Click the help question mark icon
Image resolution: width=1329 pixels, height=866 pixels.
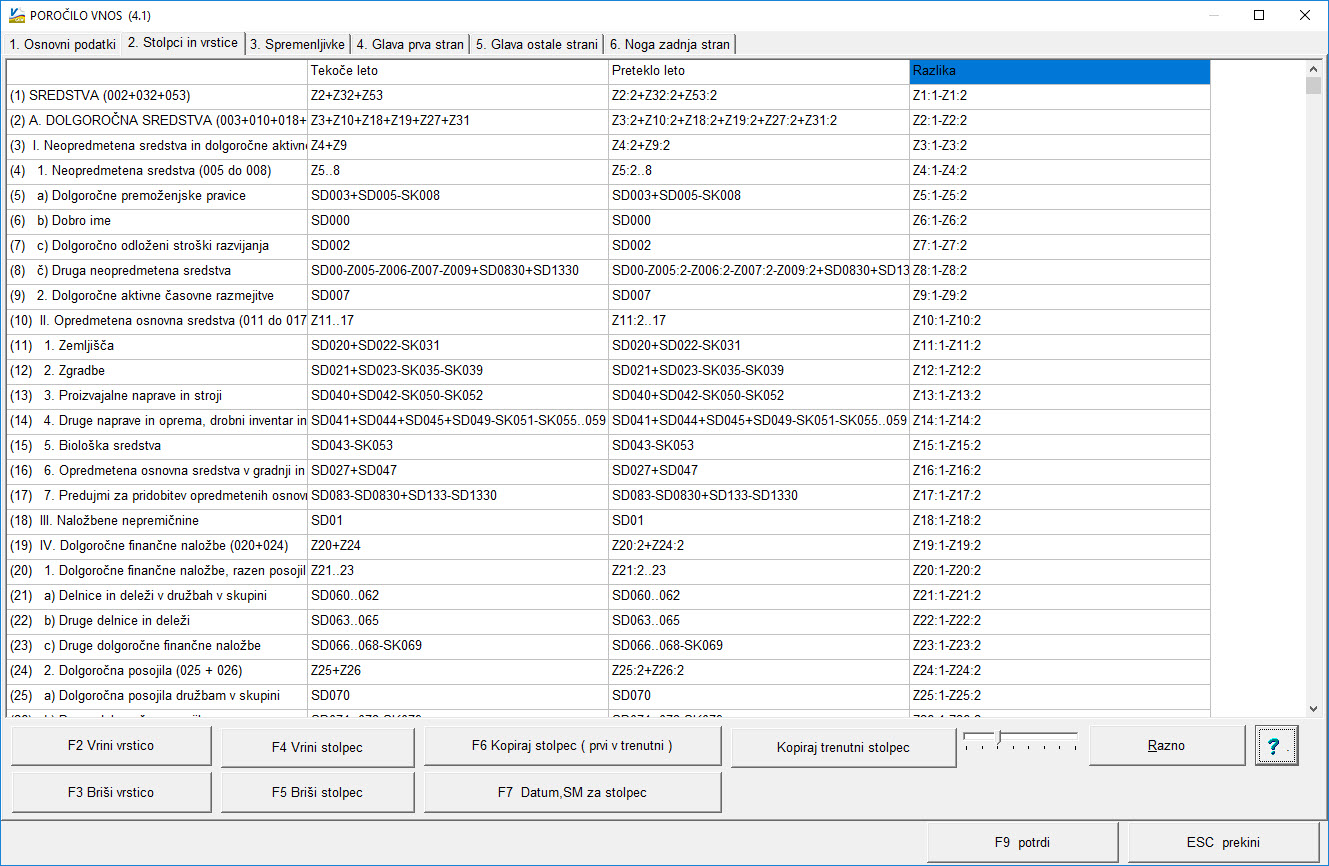[x=1275, y=746]
